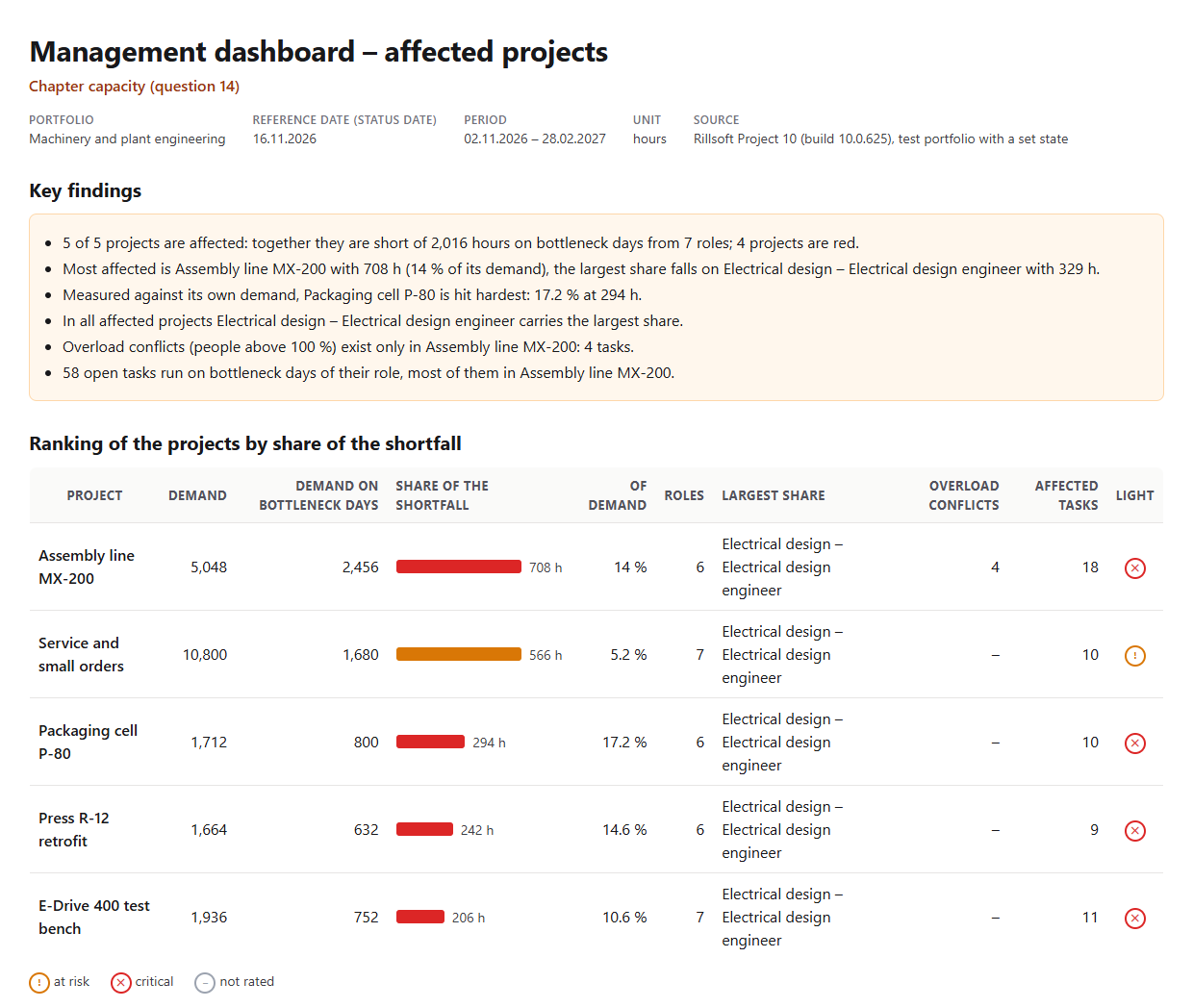Click the '14.6 %' of demand cell

pyautogui.click(x=624, y=830)
